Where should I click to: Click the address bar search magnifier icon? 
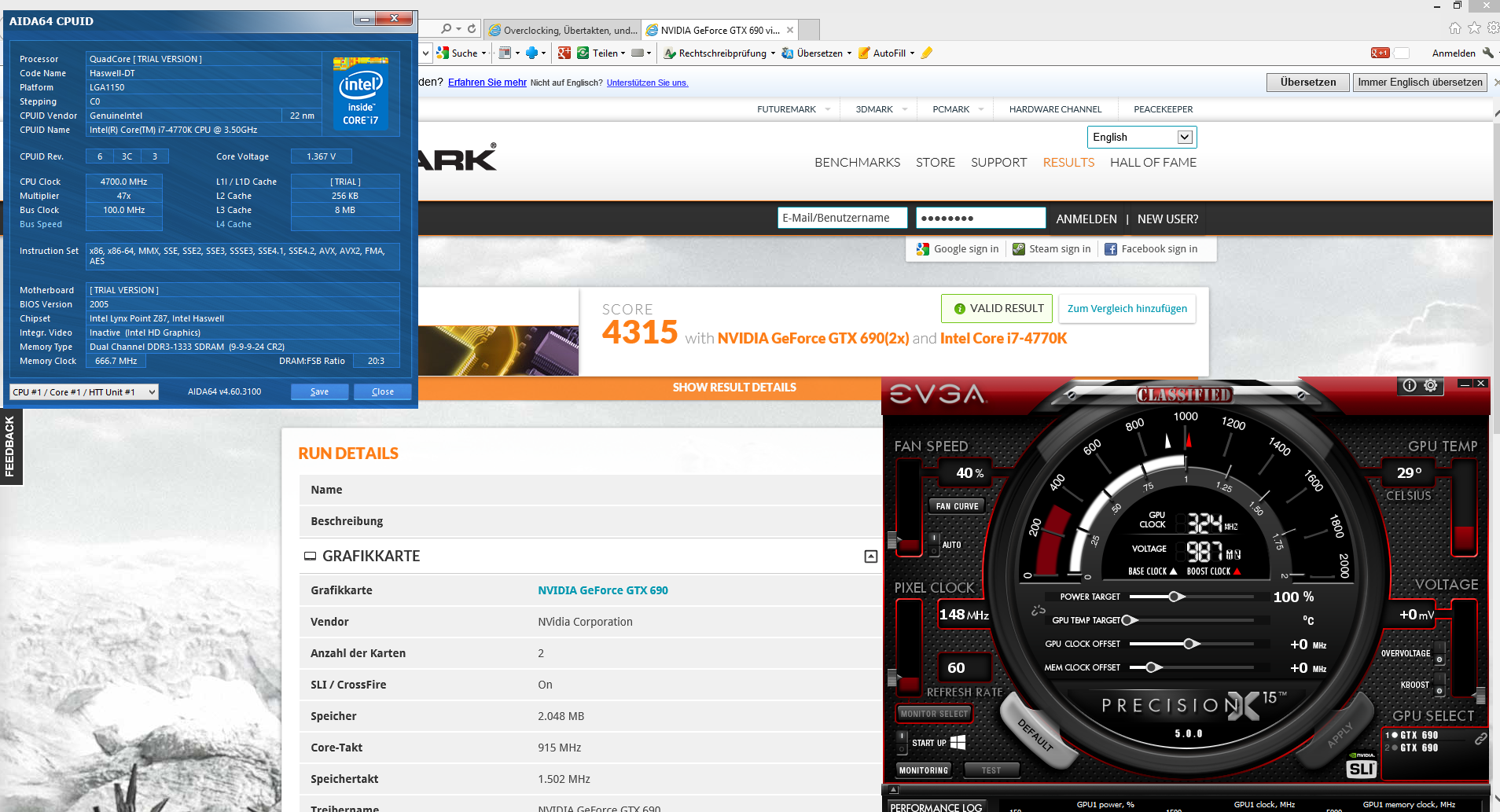[x=447, y=28]
